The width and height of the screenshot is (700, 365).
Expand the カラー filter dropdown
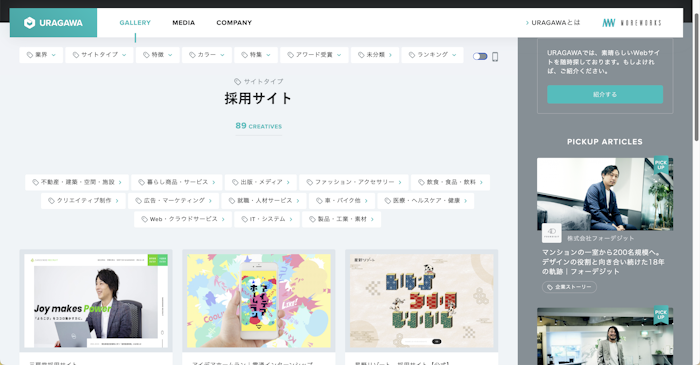click(207, 55)
